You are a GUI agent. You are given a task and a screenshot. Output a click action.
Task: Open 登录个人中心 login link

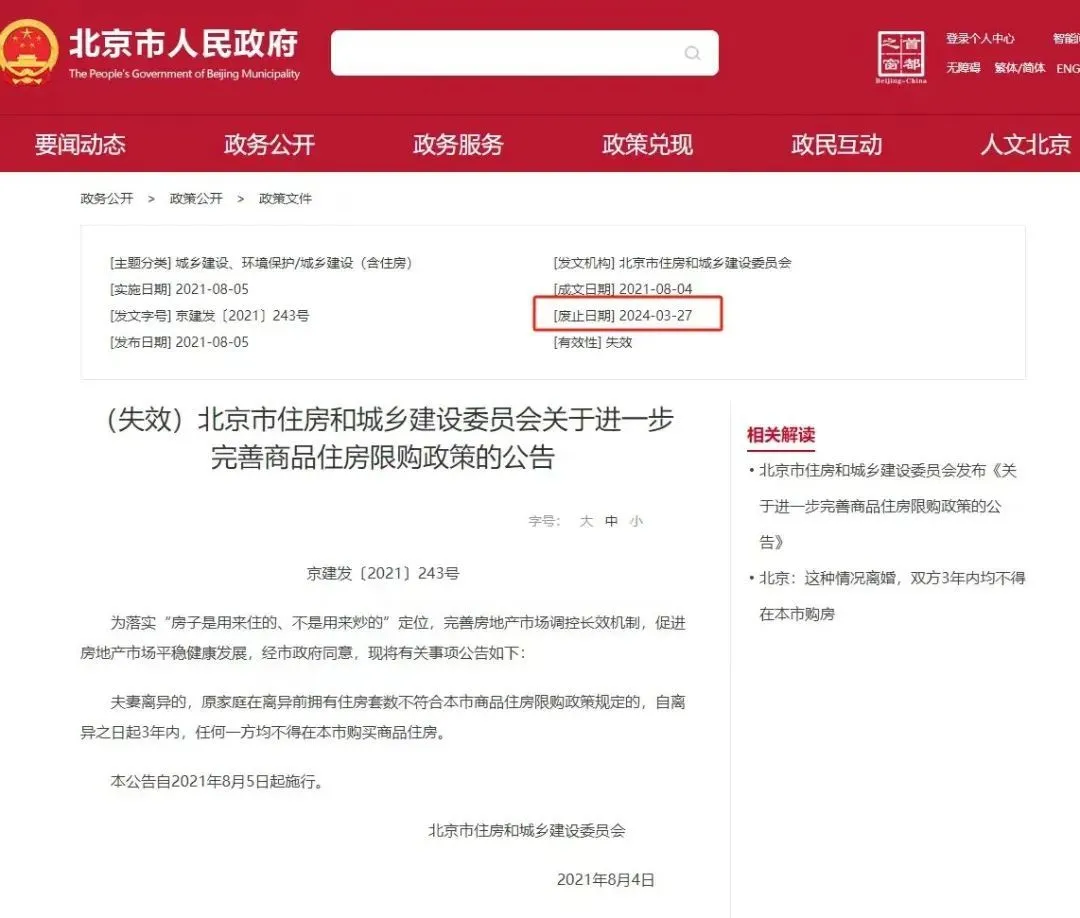(x=981, y=38)
